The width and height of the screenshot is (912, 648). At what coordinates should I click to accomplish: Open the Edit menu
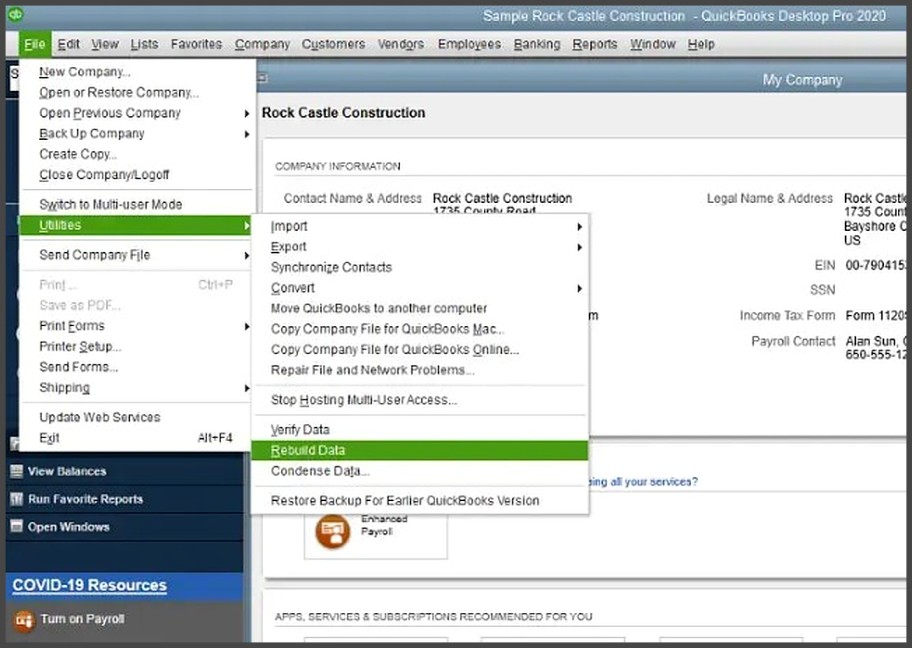pyautogui.click(x=68, y=44)
